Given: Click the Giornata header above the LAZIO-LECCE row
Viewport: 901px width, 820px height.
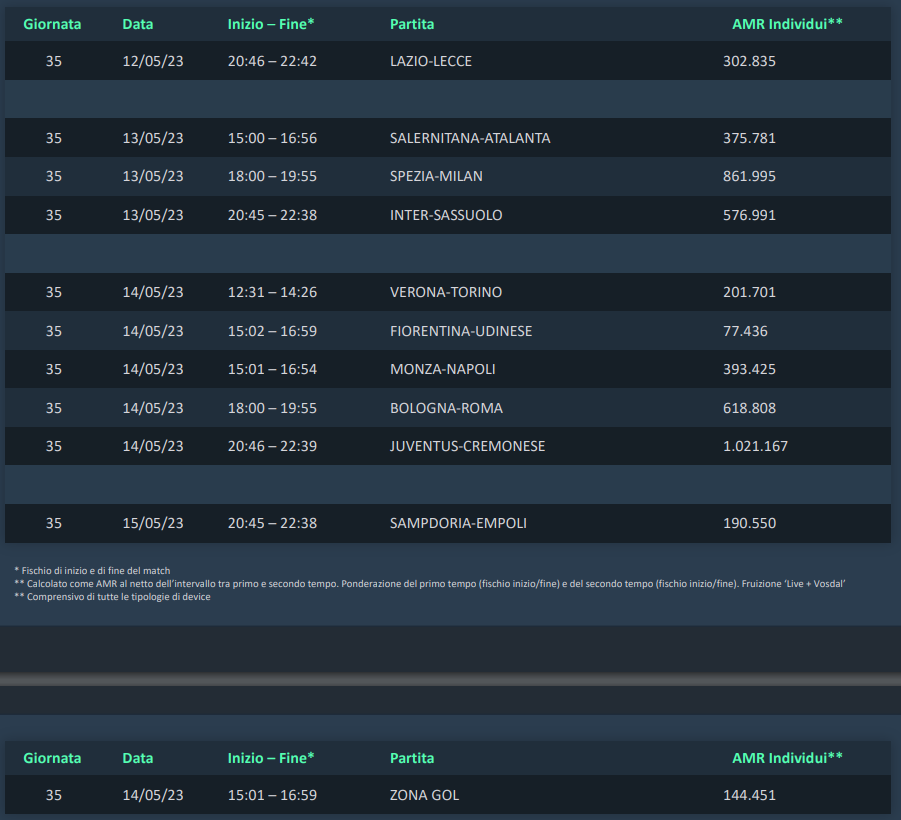Looking at the screenshot, I should click(x=52, y=24).
